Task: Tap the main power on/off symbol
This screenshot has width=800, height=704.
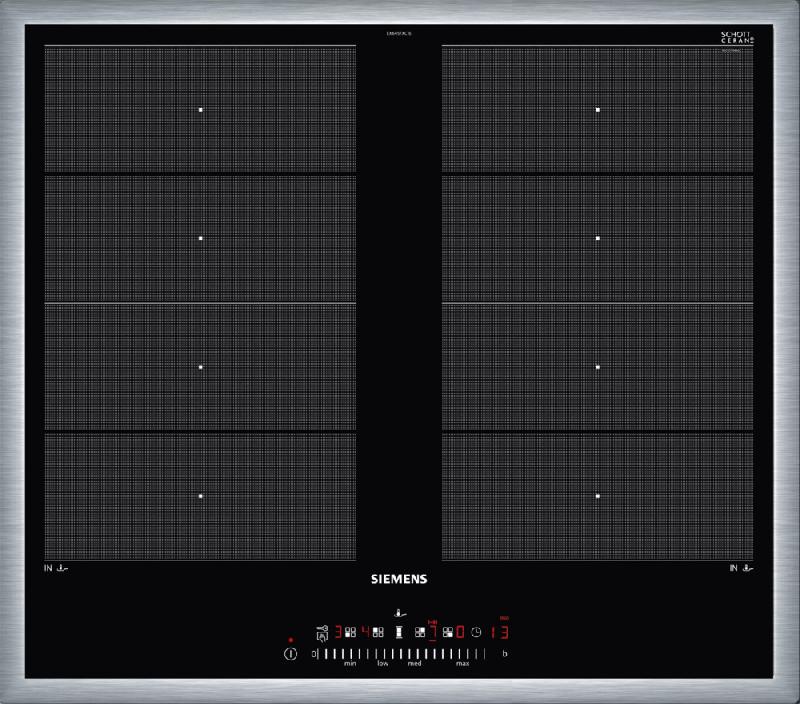Action: pyautogui.click(x=290, y=654)
